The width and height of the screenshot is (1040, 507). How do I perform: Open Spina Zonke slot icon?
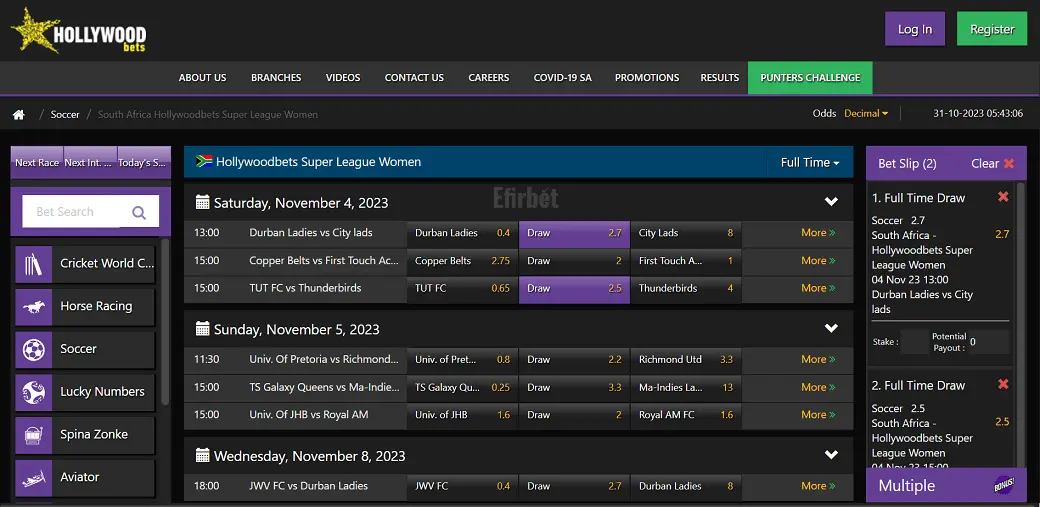[x=34, y=435]
